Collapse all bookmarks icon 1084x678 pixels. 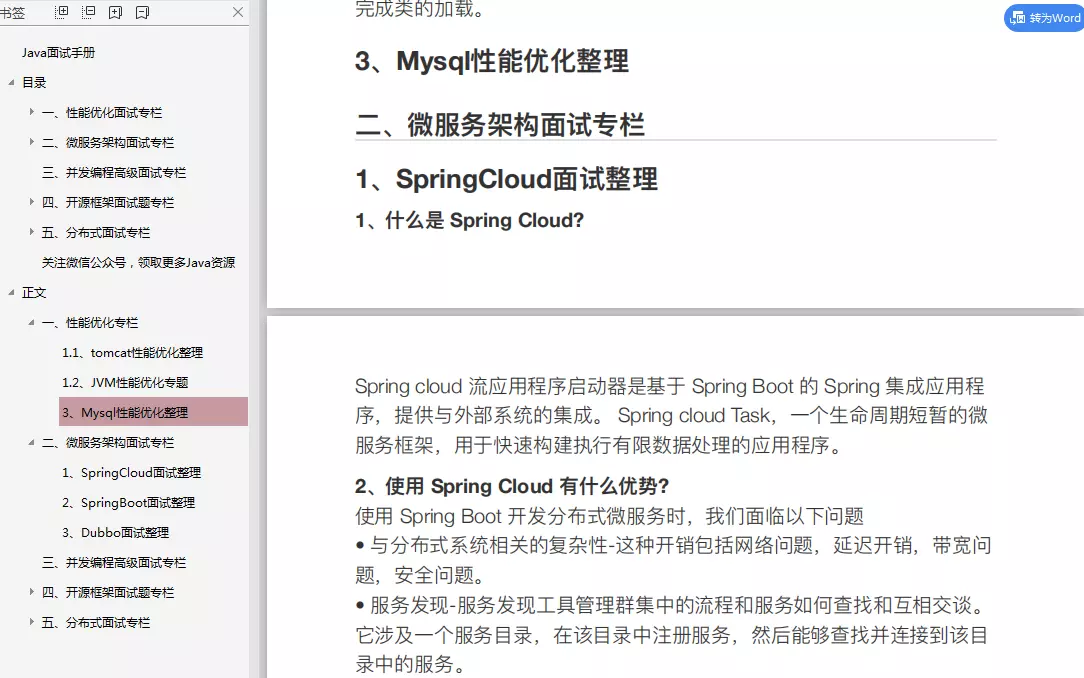click(88, 12)
